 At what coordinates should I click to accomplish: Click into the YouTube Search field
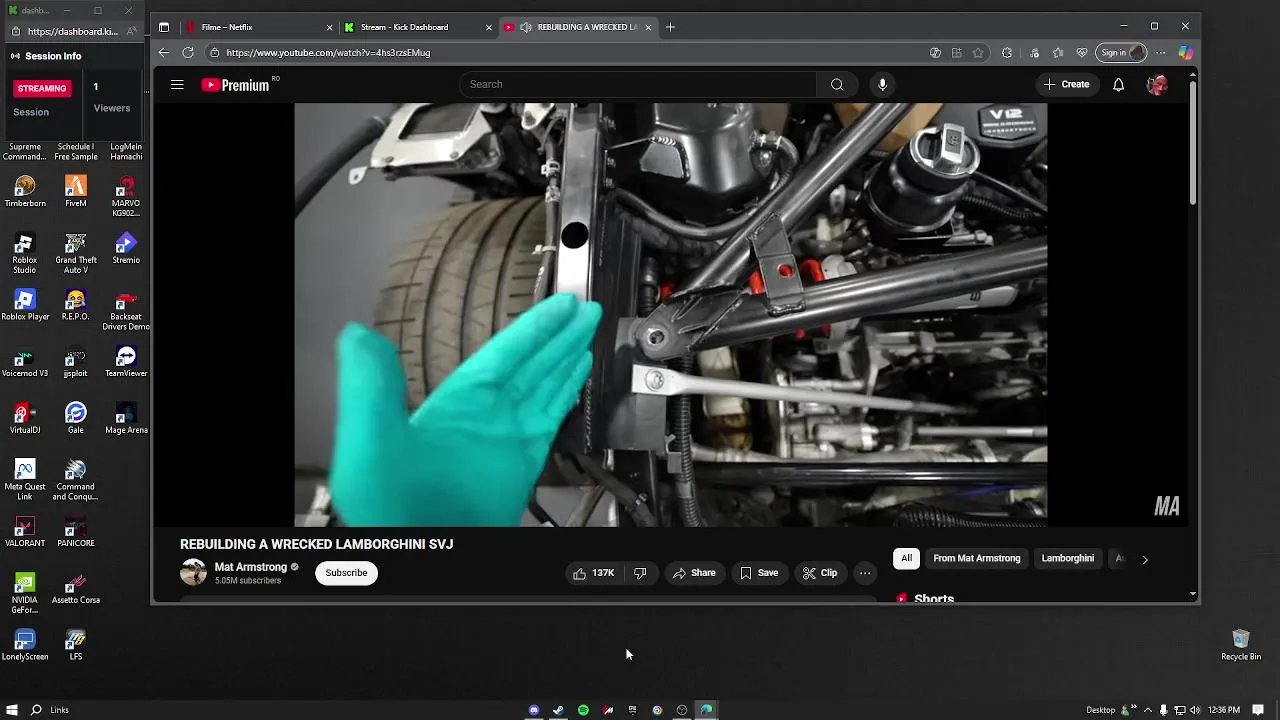click(x=638, y=85)
